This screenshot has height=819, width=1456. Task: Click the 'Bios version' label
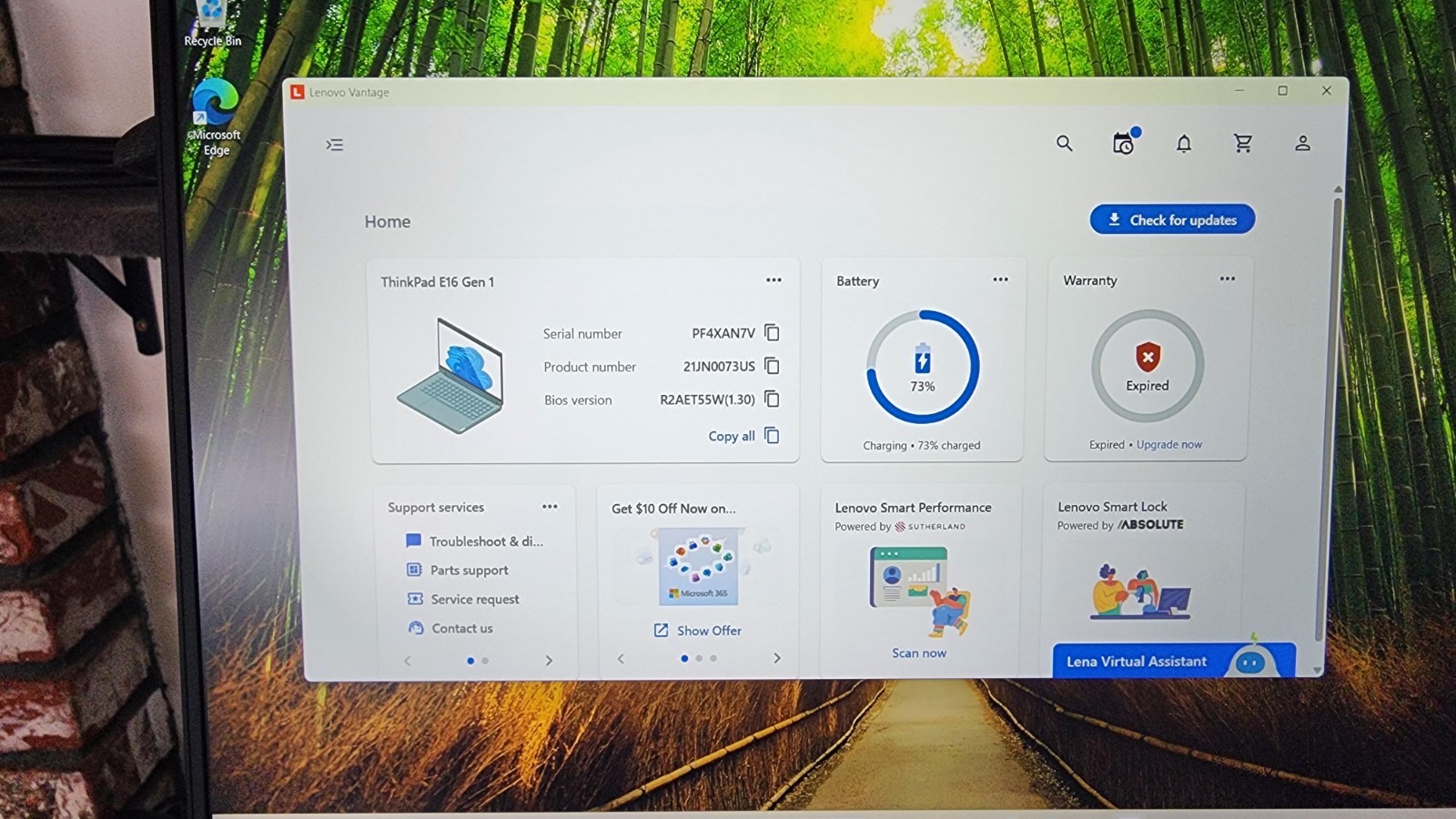point(578,400)
